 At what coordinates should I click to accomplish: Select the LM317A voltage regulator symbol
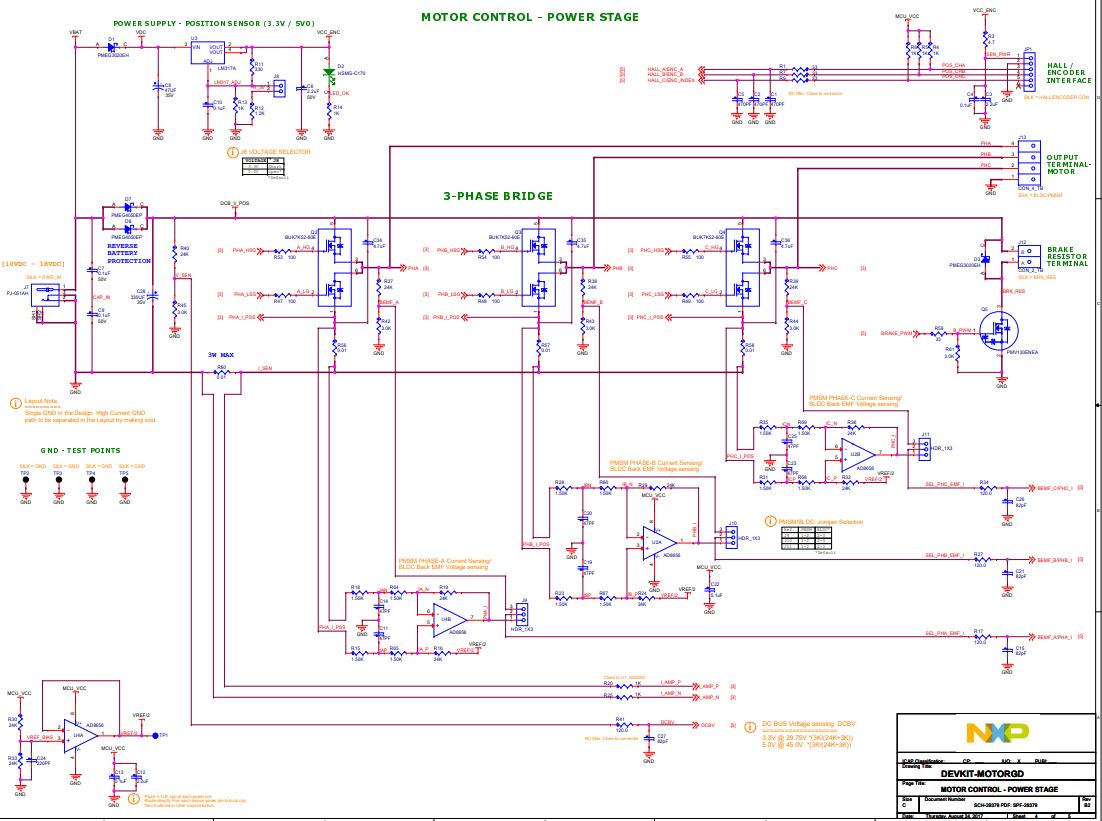click(209, 52)
